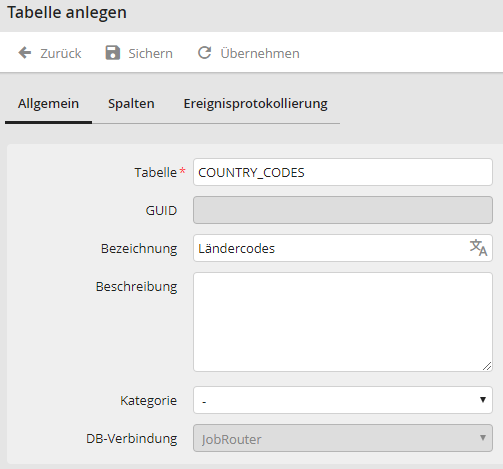Viewport: 503px width, 469px height.
Task: Click the circular refresh arrow icon
Action: (x=205, y=53)
